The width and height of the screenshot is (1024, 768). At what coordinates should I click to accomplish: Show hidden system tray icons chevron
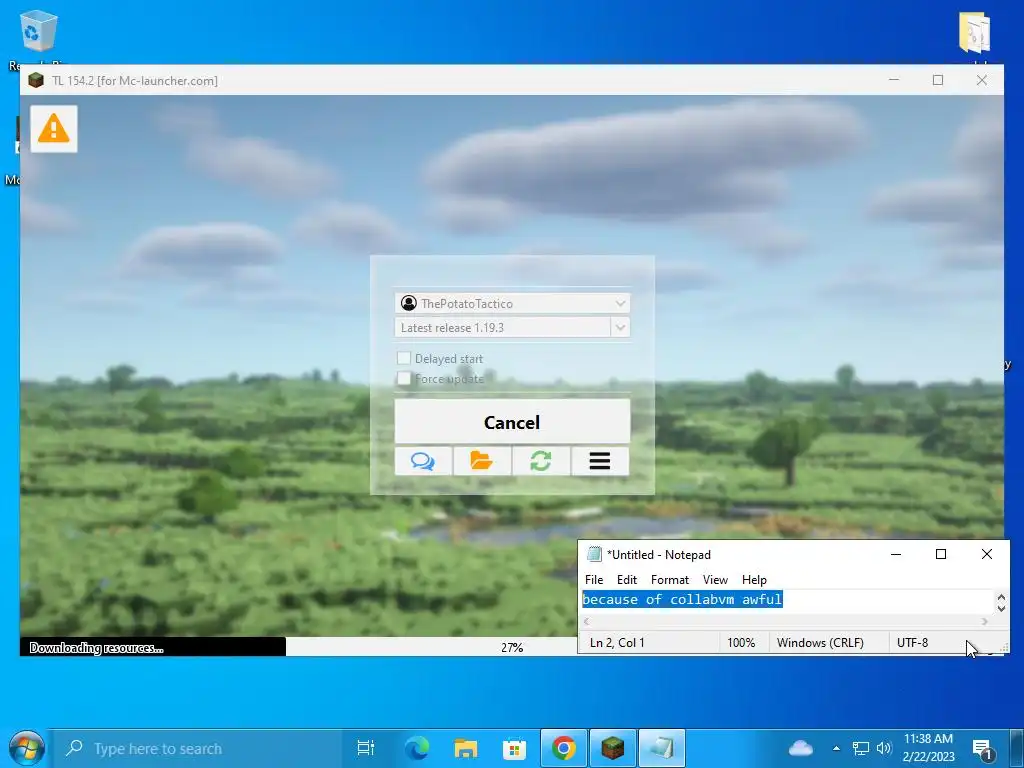pos(836,748)
